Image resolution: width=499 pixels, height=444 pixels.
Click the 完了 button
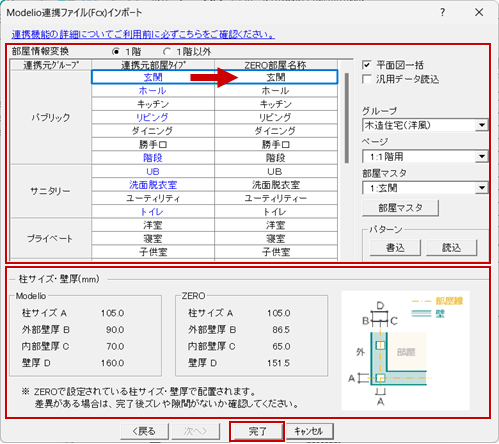(257, 431)
